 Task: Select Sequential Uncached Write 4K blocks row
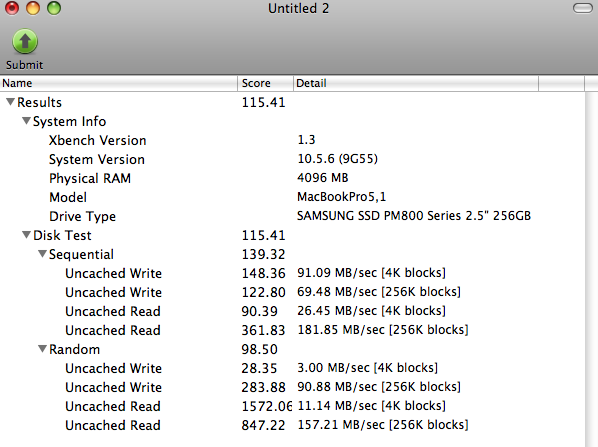click(292, 273)
